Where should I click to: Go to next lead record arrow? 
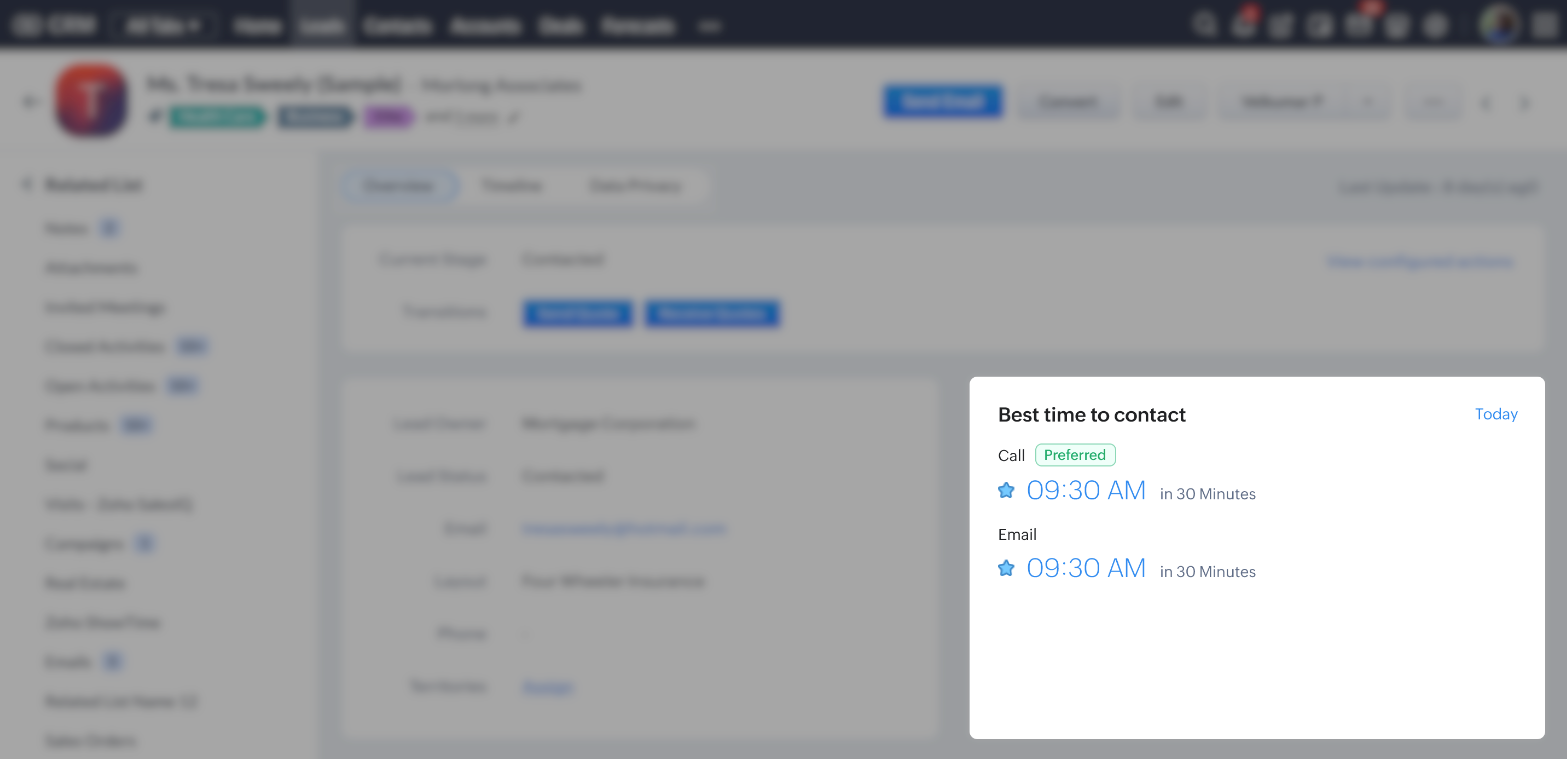point(1525,102)
